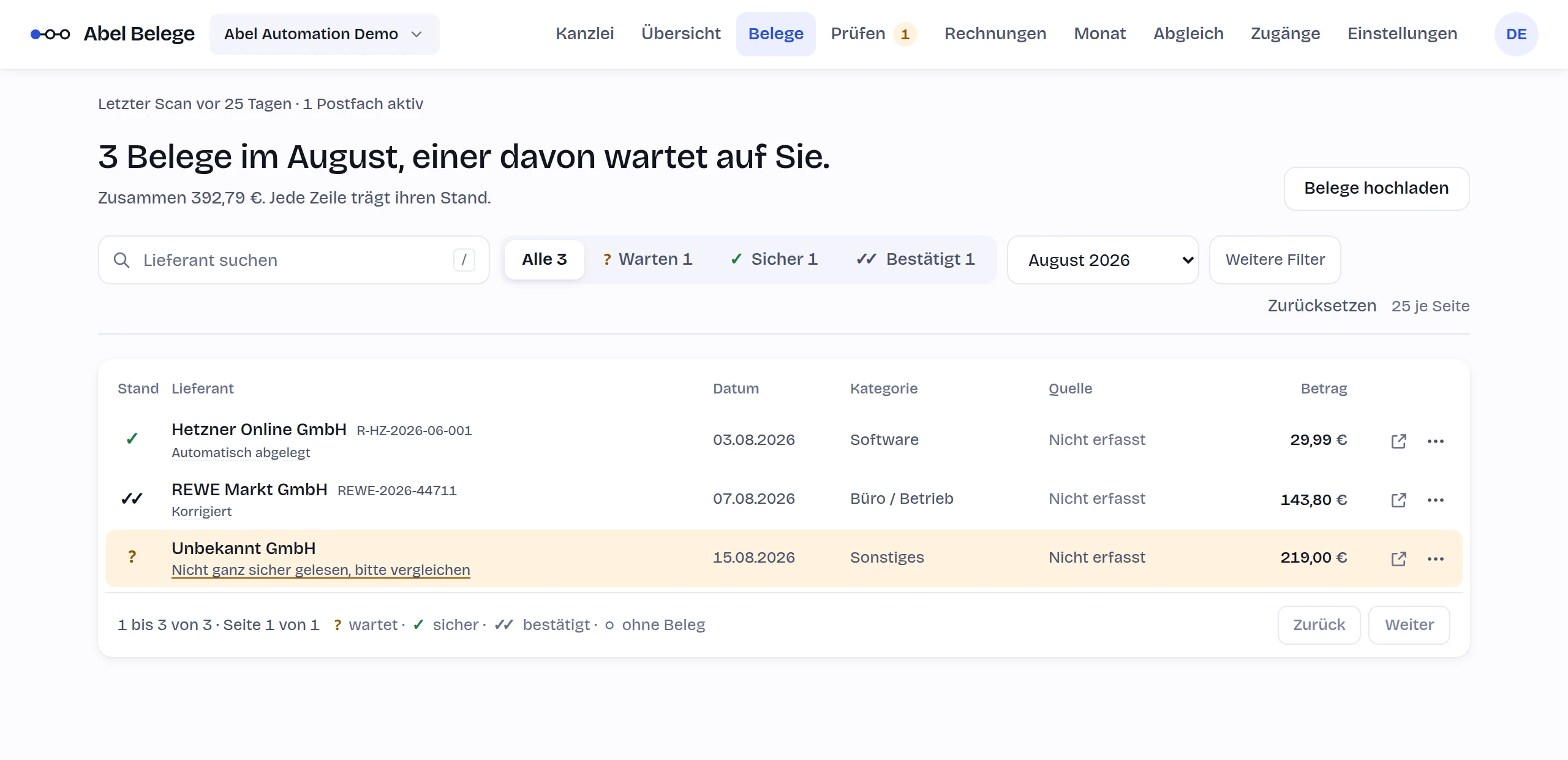Click the 'Automatisch abgelegt' note under Hetzner

point(241,453)
